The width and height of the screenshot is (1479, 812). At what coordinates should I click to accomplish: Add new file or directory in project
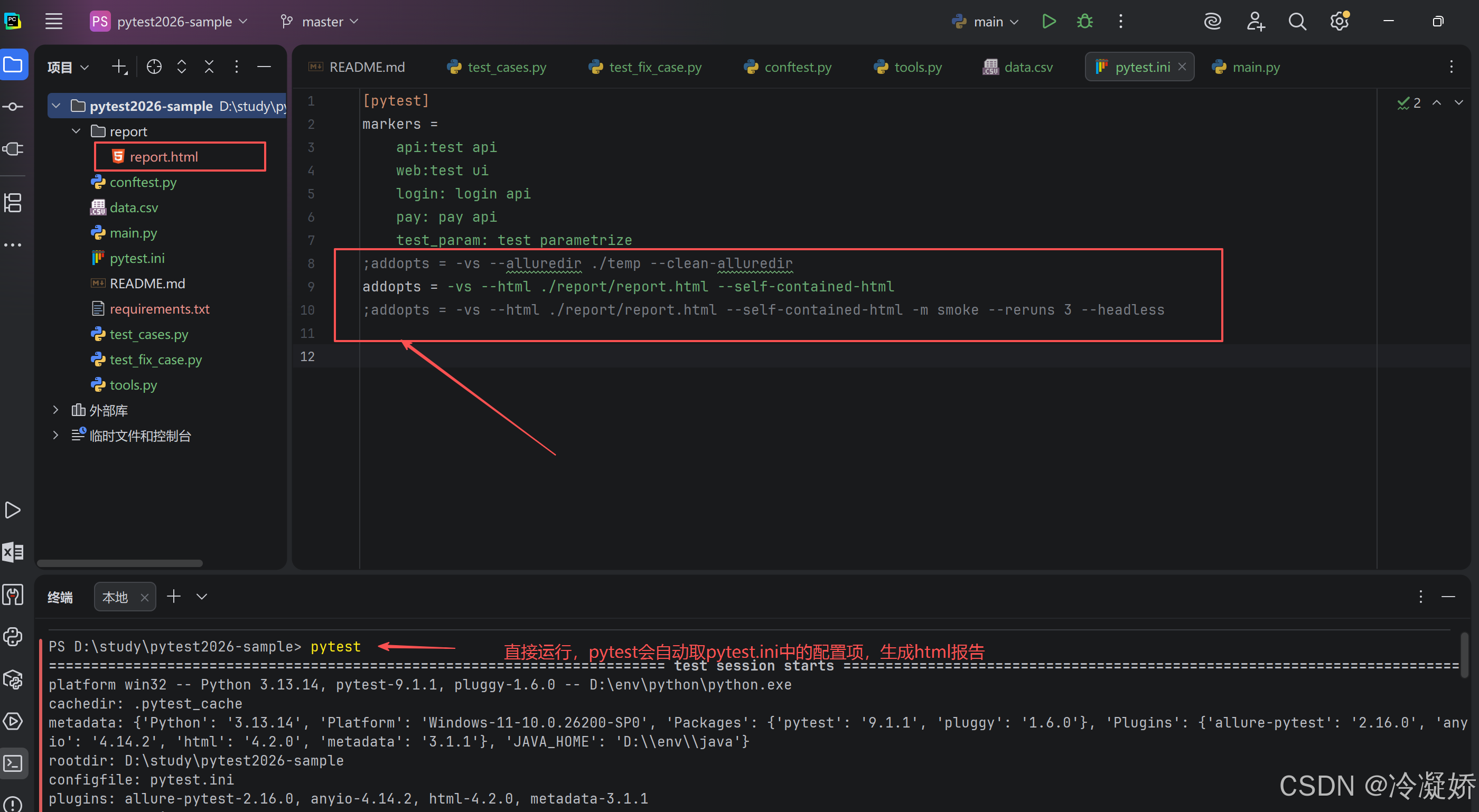[x=119, y=67]
